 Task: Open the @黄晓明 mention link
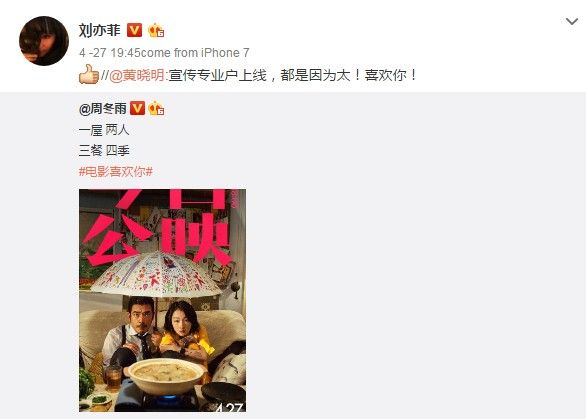tap(136, 76)
